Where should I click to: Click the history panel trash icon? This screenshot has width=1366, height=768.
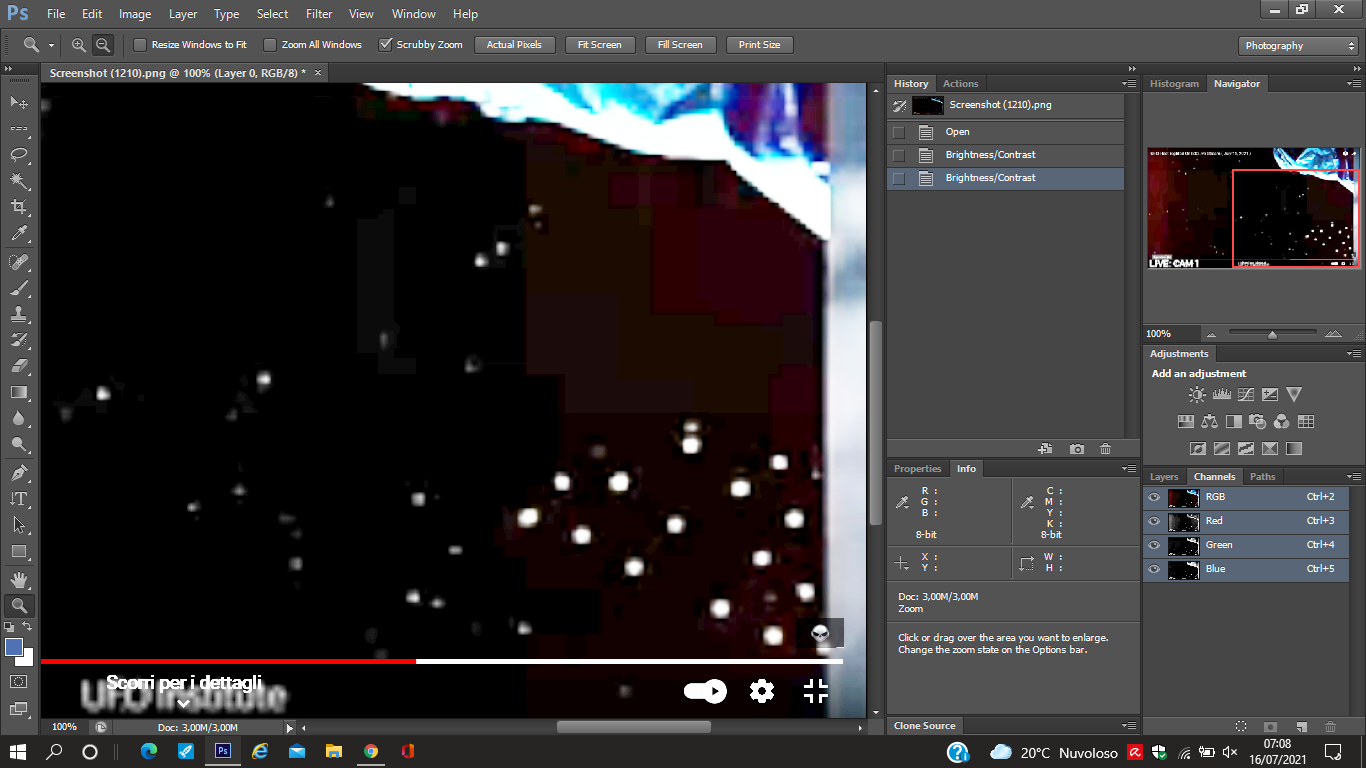(x=1105, y=450)
